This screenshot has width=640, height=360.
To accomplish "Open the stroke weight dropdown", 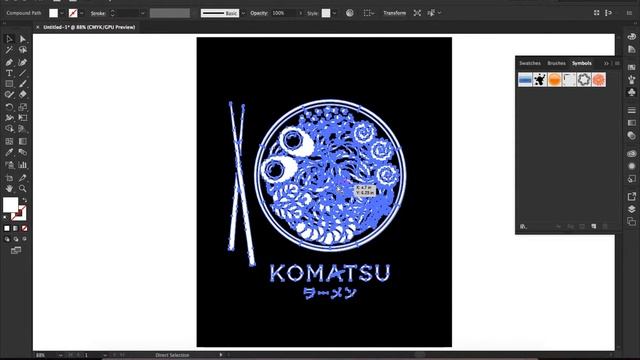I will 142,13.
